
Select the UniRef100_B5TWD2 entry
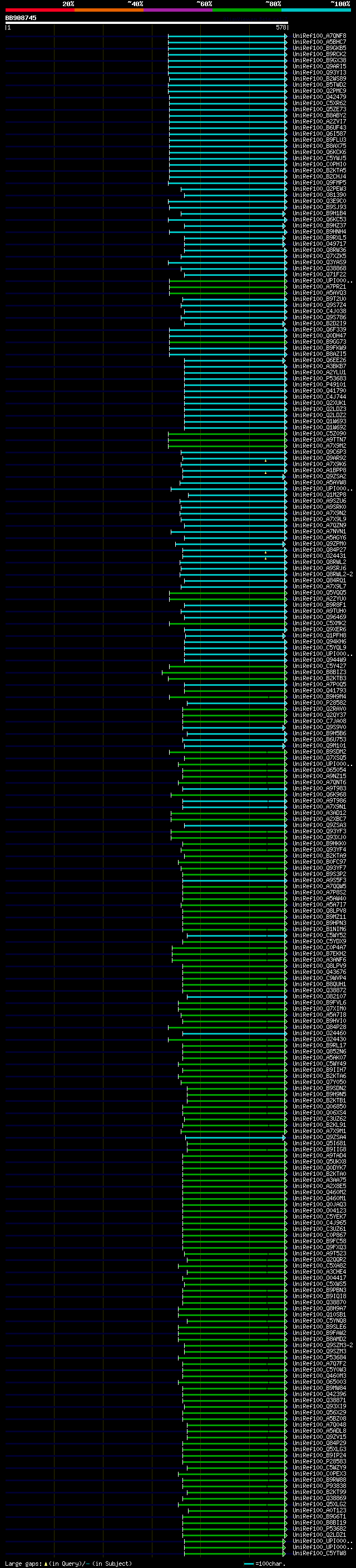[319, 85]
